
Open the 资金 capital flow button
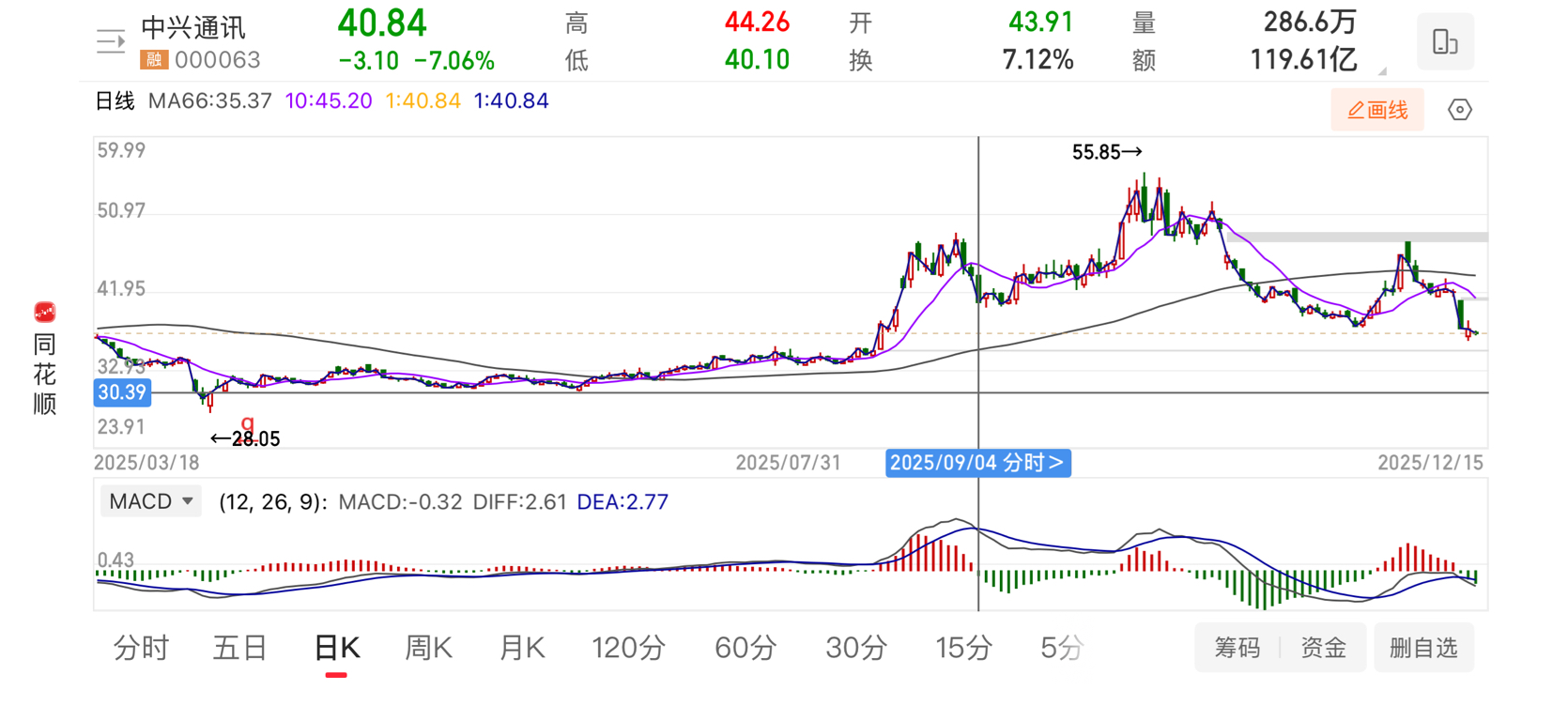[x=1324, y=648]
